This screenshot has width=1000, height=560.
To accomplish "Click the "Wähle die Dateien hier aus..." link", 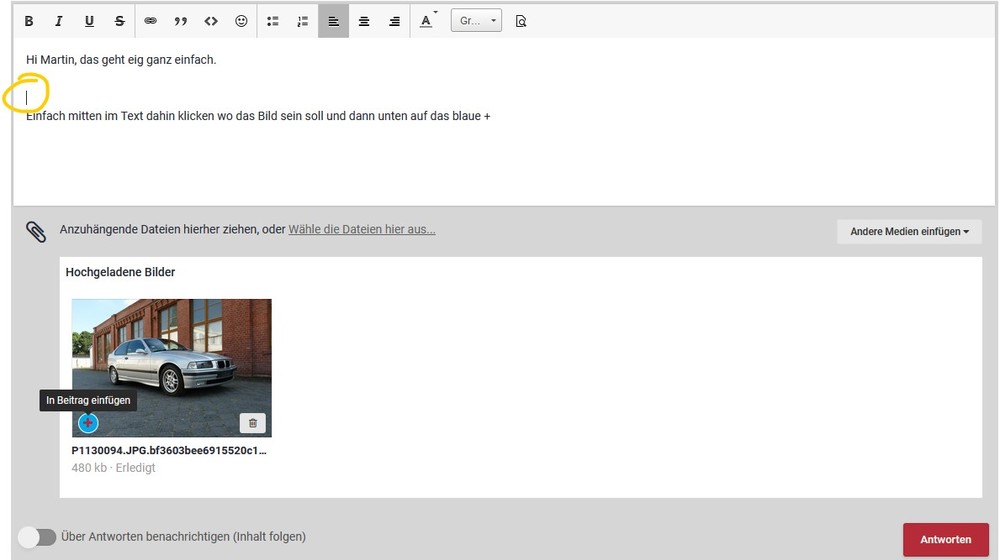I will [362, 229].
